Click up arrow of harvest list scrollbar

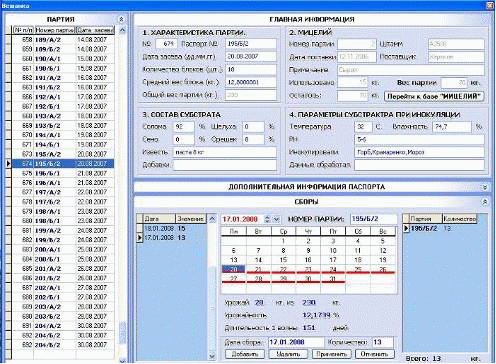click(x=212, y=219)
